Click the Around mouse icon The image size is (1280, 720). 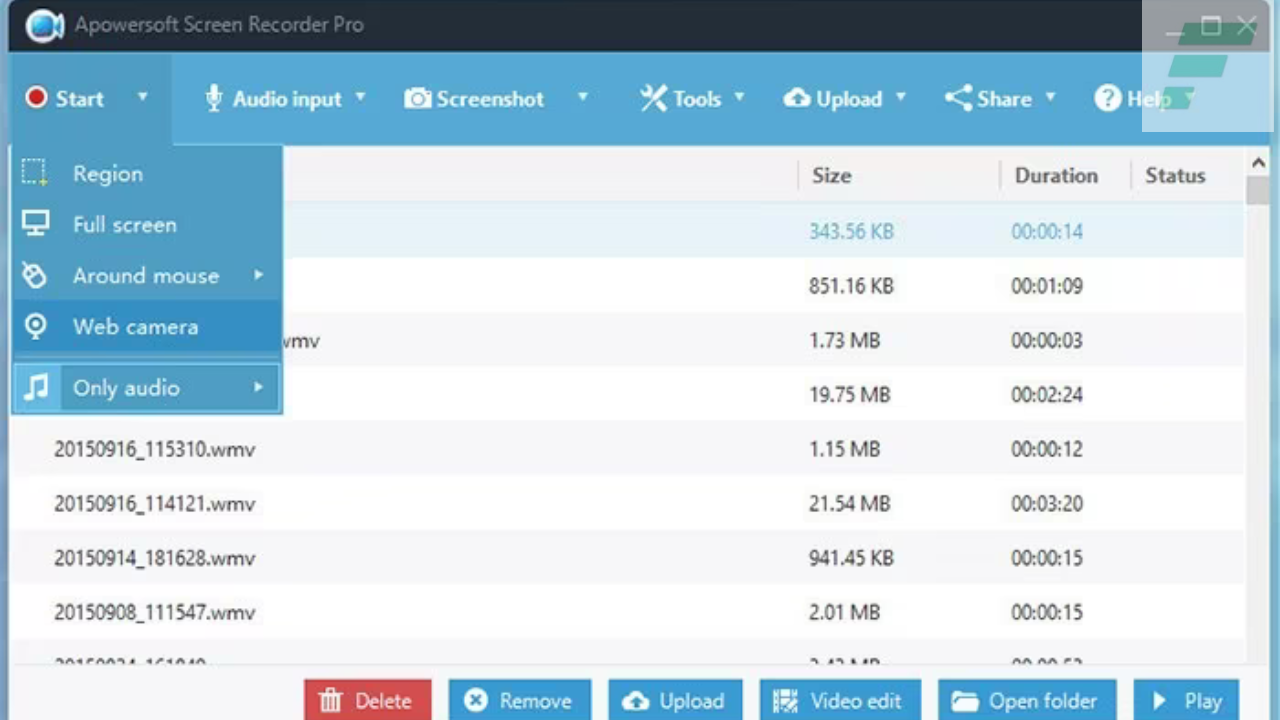tap(35, 275)
